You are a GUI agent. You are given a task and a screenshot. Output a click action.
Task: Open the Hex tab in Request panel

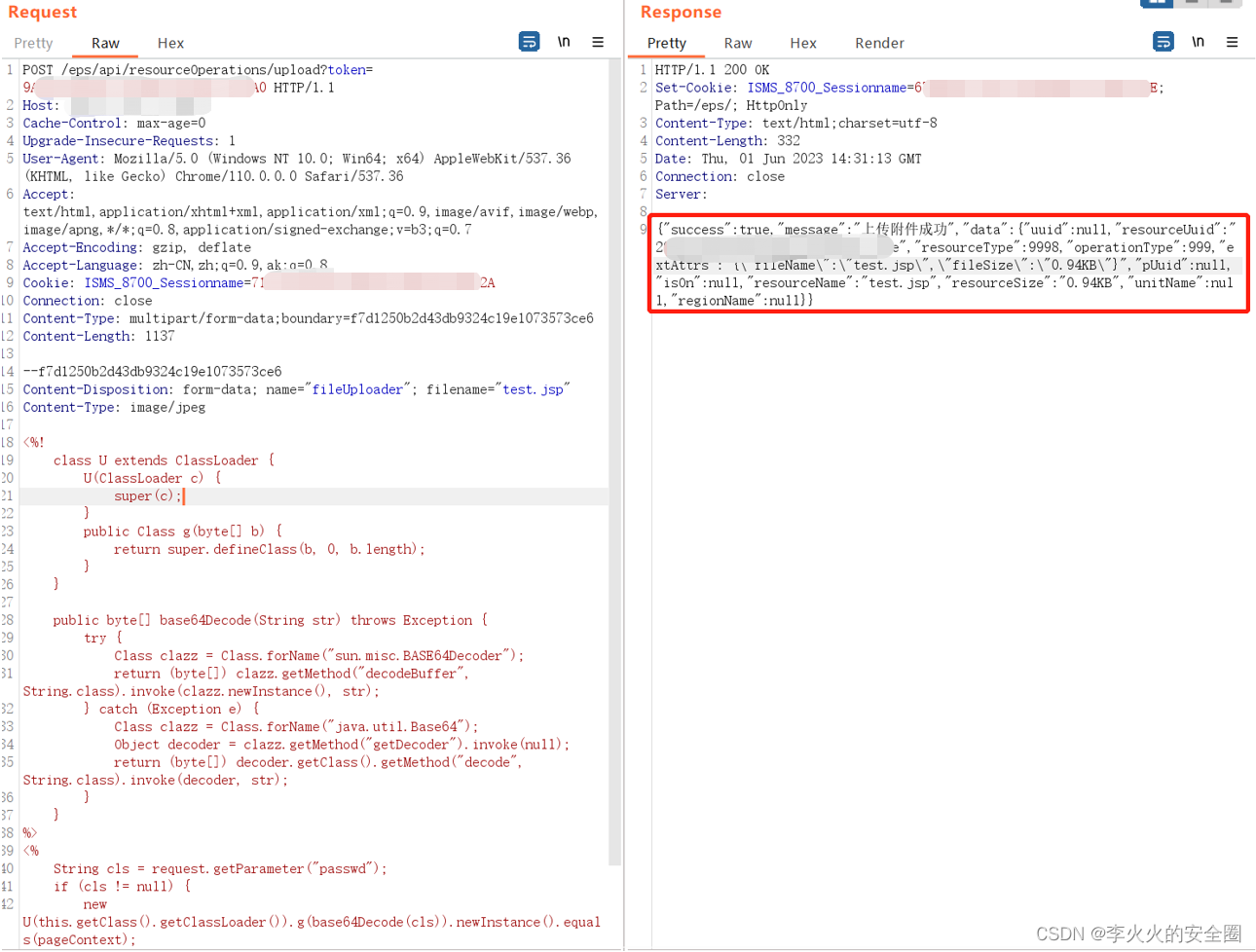(170, 43)
